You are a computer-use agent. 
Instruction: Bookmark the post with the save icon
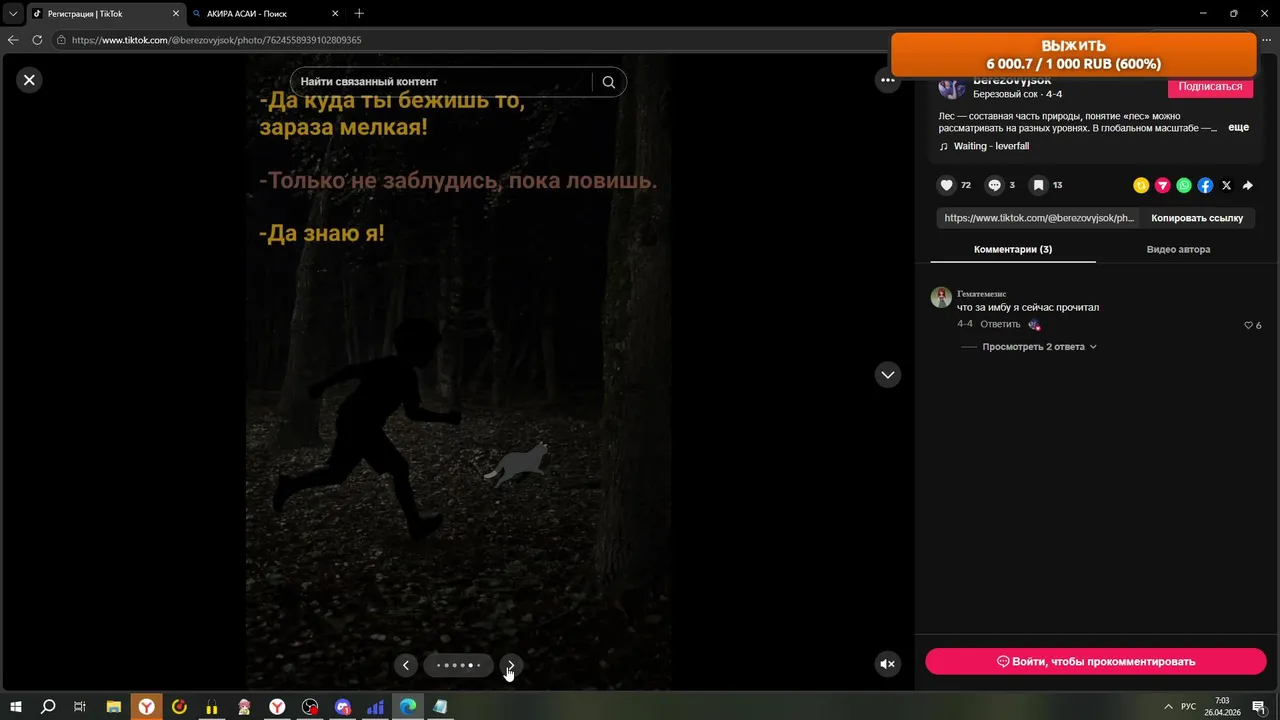point(1039,185)
